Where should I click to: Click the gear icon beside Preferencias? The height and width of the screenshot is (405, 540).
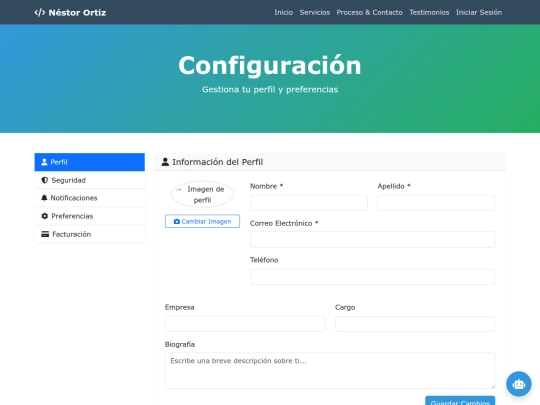point(44,216)
